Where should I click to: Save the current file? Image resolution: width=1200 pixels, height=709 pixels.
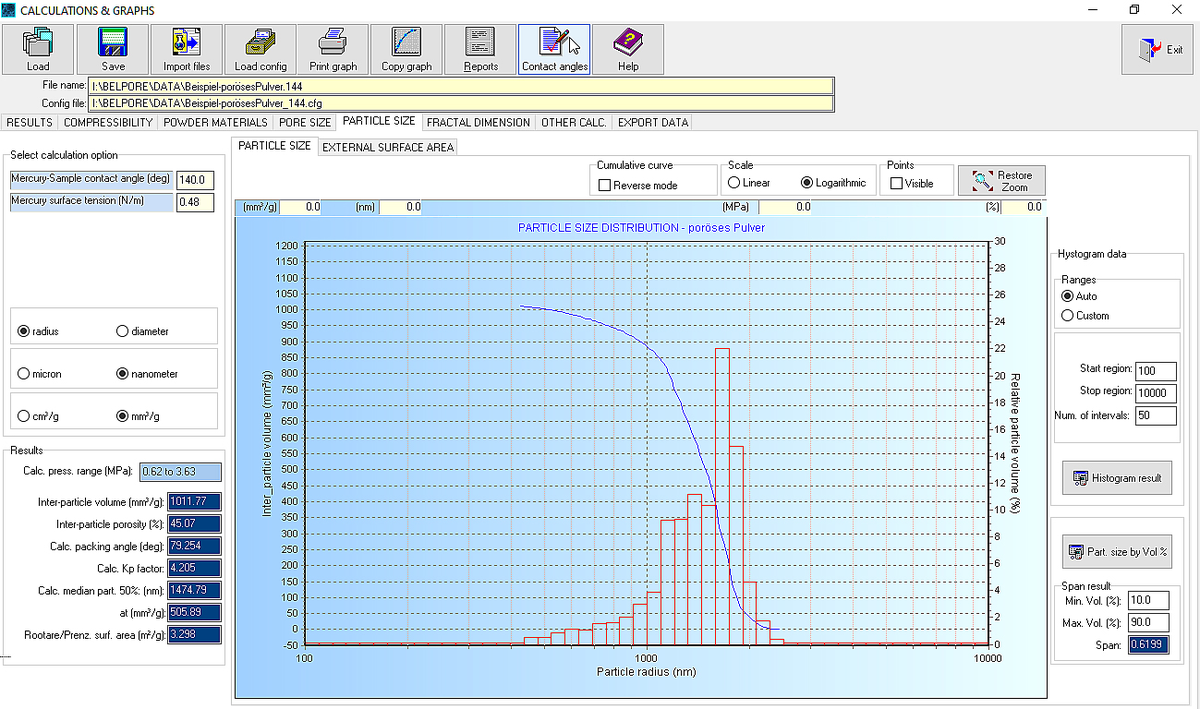point(112,49)
